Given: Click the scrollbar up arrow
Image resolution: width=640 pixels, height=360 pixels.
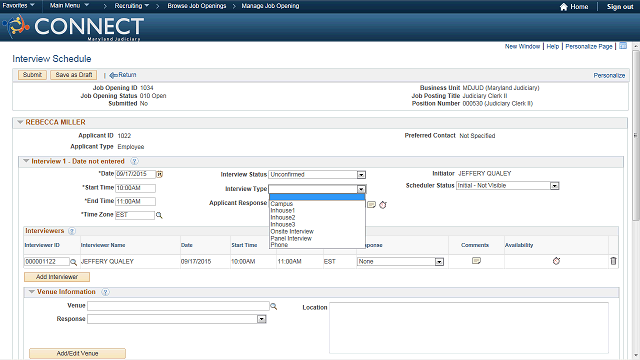Looking at the screenshot, I should 636,47.
